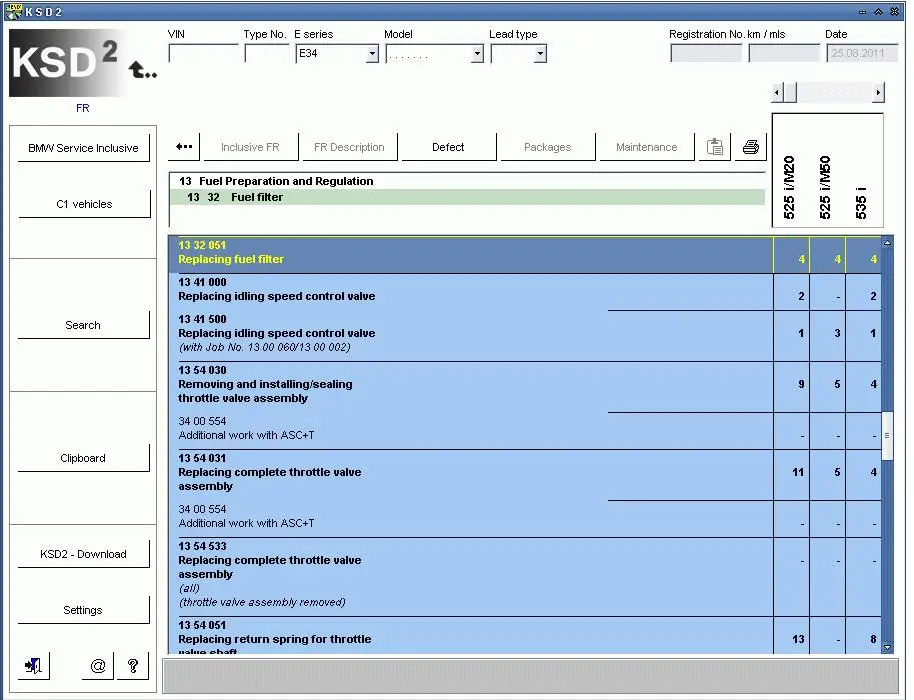This screenshot has width=914, height=700.
Task: Switch to the Defect tab
Action: [448, 147]
